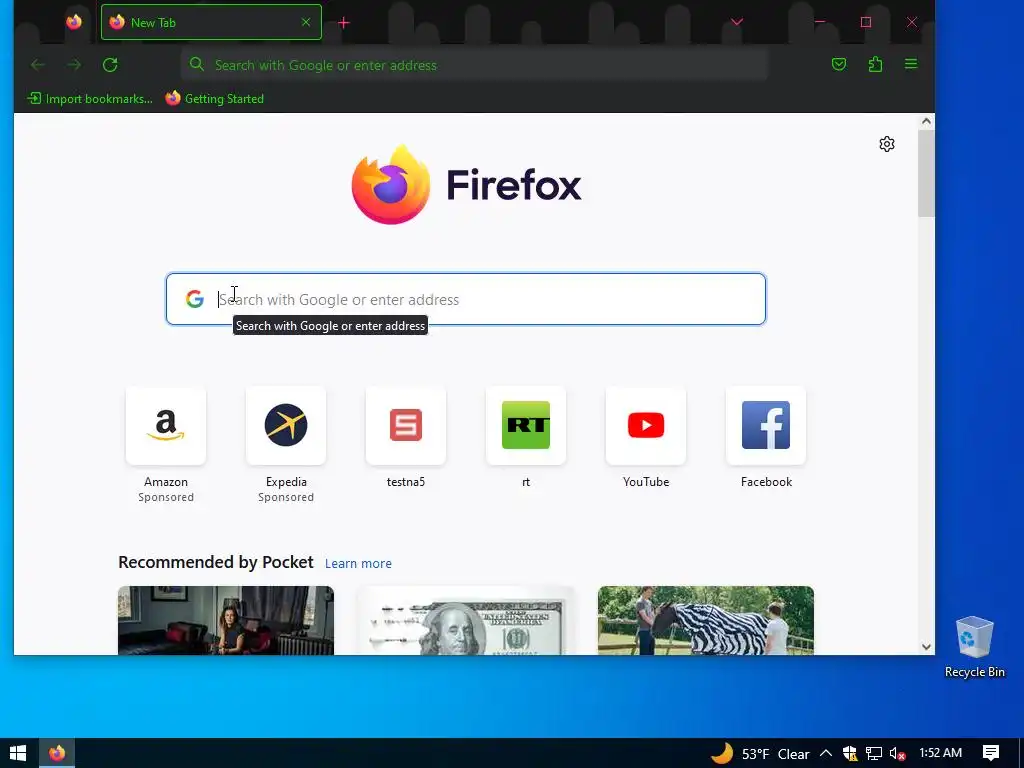The height and width of the screenshot is (768, 1024).
Task: Open the notification center icon
Action: coord(991,754)
